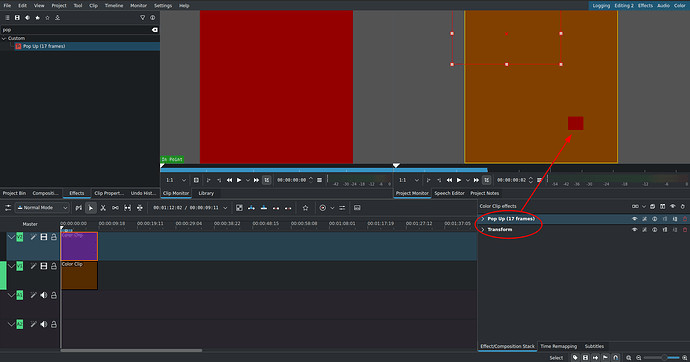This screenshot has height=362, width=690.
Task: Expand the Transform effect settings
Action: (483, 230)
